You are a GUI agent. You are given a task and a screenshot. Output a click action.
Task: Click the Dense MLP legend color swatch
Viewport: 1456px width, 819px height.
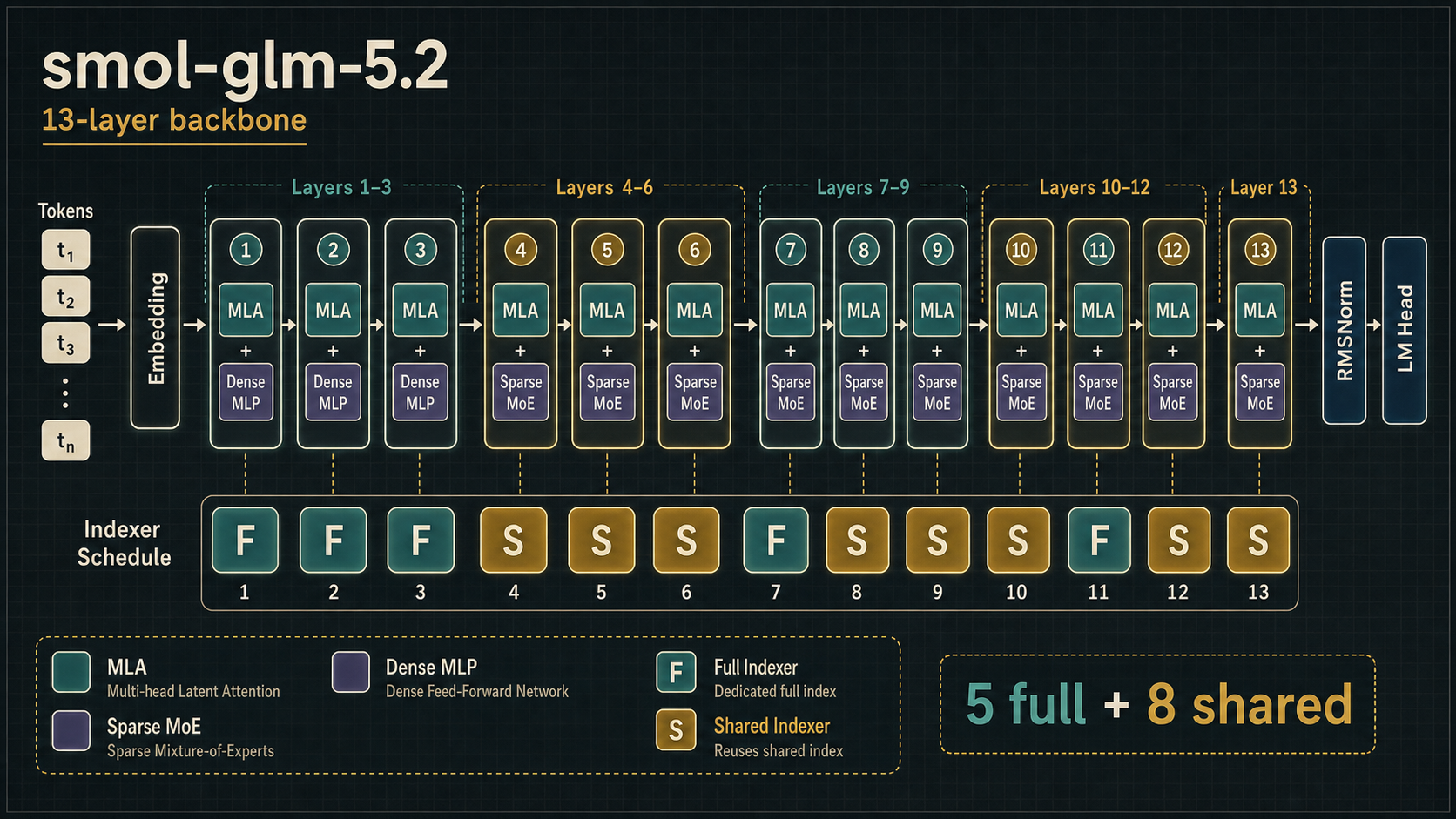[351, 672]
